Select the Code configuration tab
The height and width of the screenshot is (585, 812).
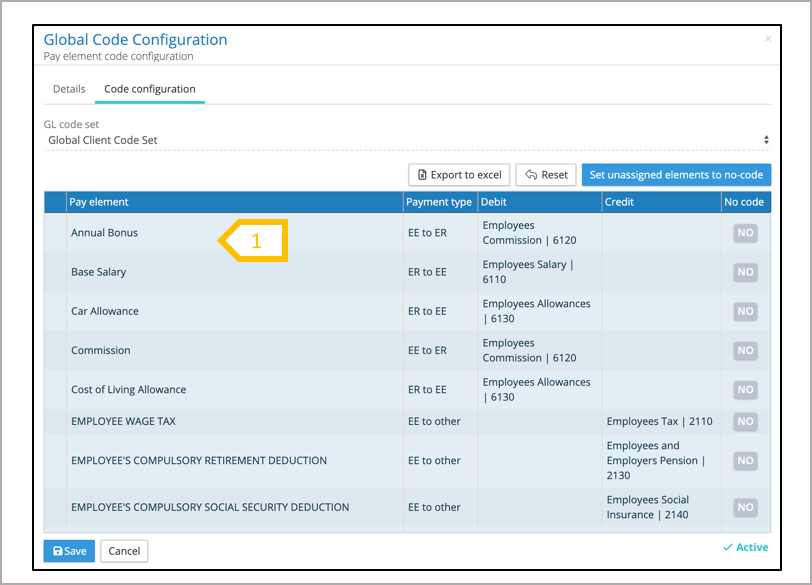point(150,89)
